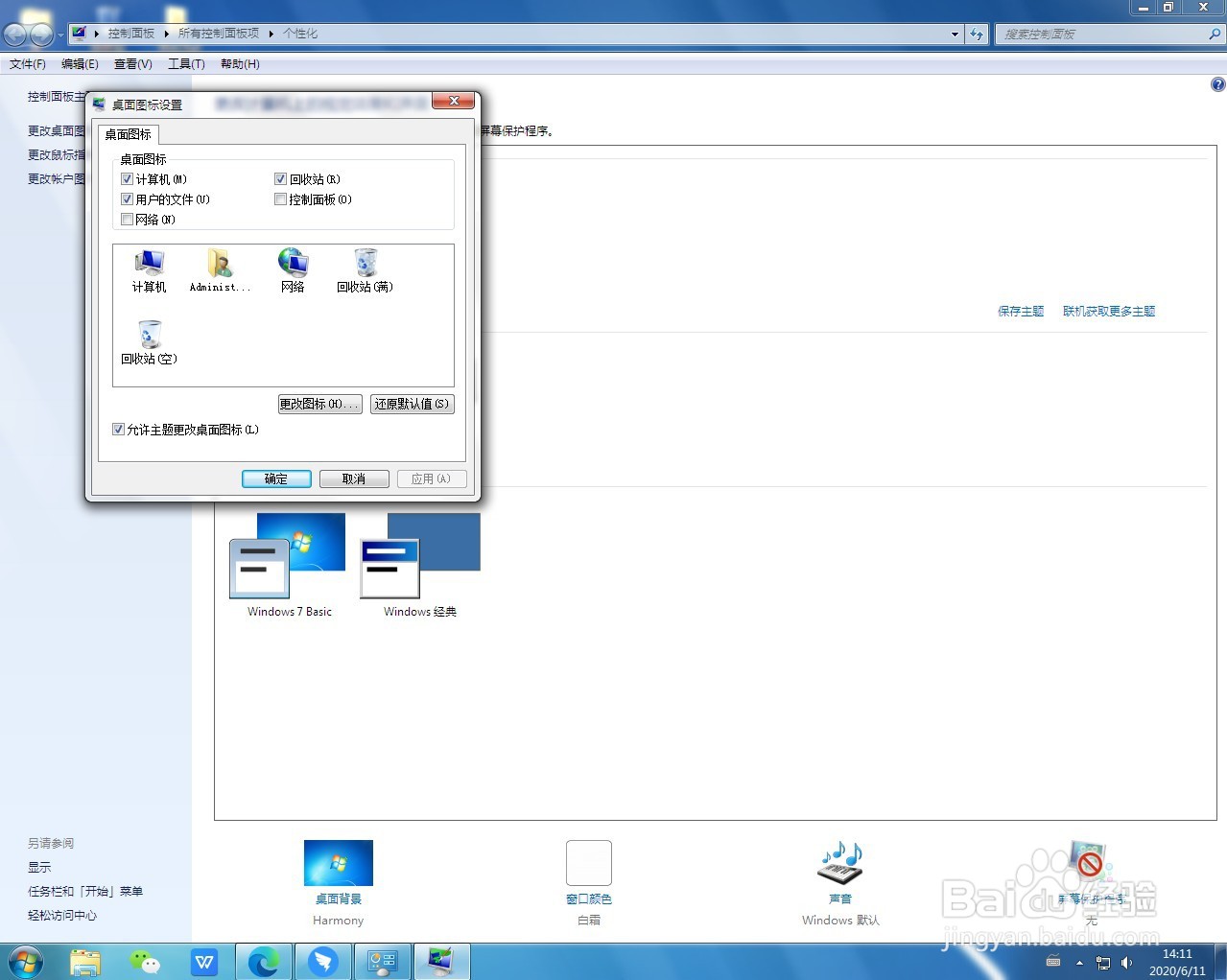Click the 还原默认值 button
1227x980 pixels.
coord(412,404)
